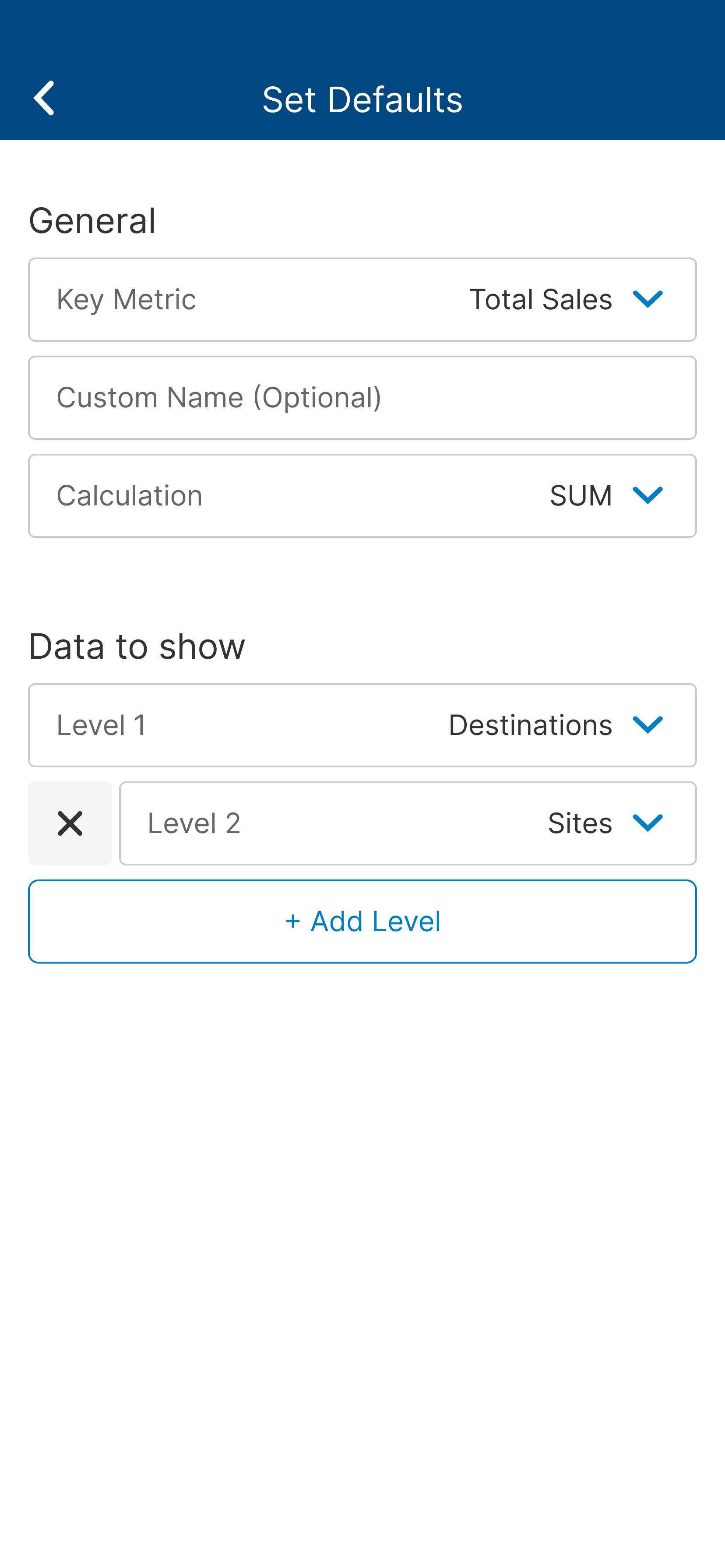Remove Level 2 using the X icon
Viewport: 725px width, 1568px height.
pyautogui.click(x=69, y=823)
